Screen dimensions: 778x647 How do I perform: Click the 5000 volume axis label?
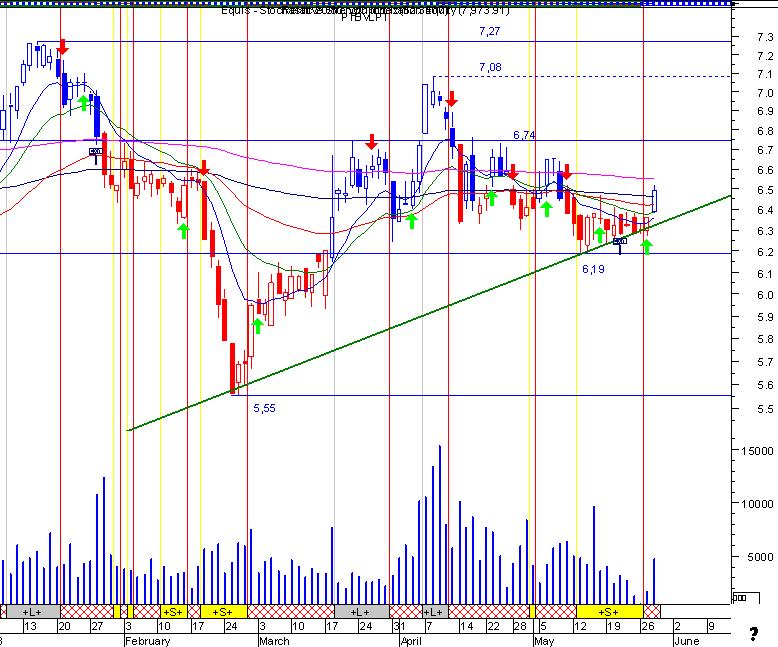coord(760,557)
